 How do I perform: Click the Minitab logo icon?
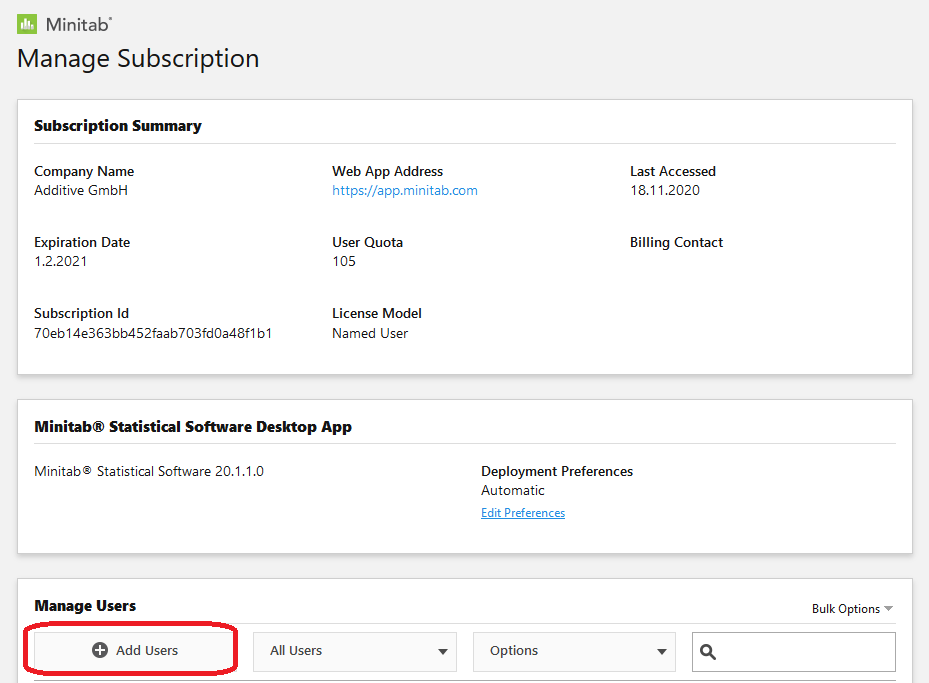tap(27, 24)
